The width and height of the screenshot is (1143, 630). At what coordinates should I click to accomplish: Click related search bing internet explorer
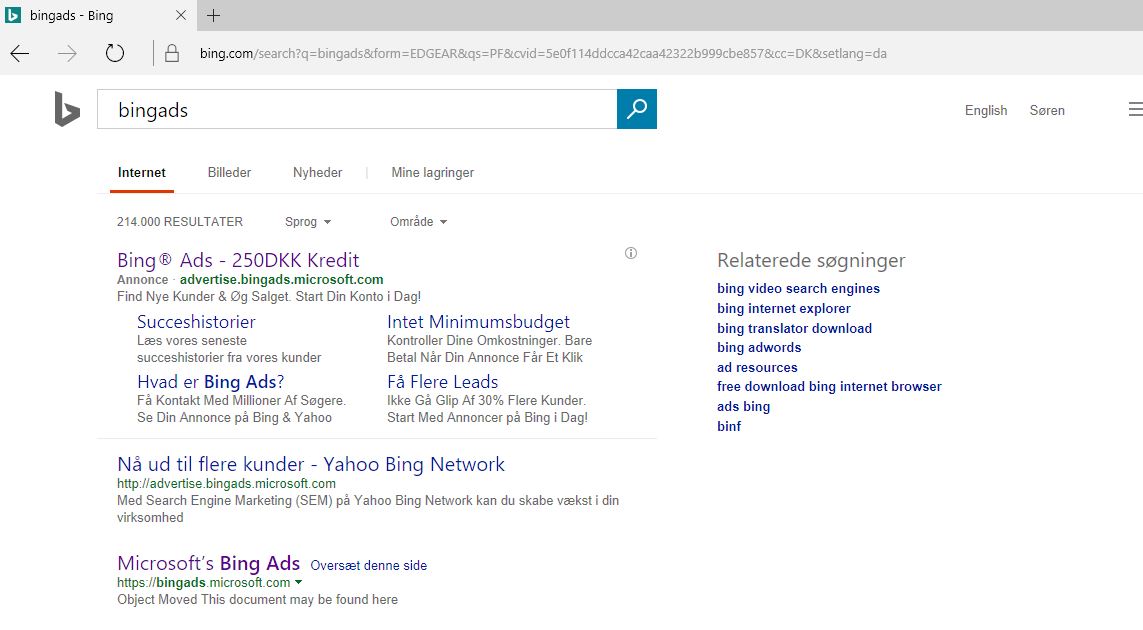784,308
